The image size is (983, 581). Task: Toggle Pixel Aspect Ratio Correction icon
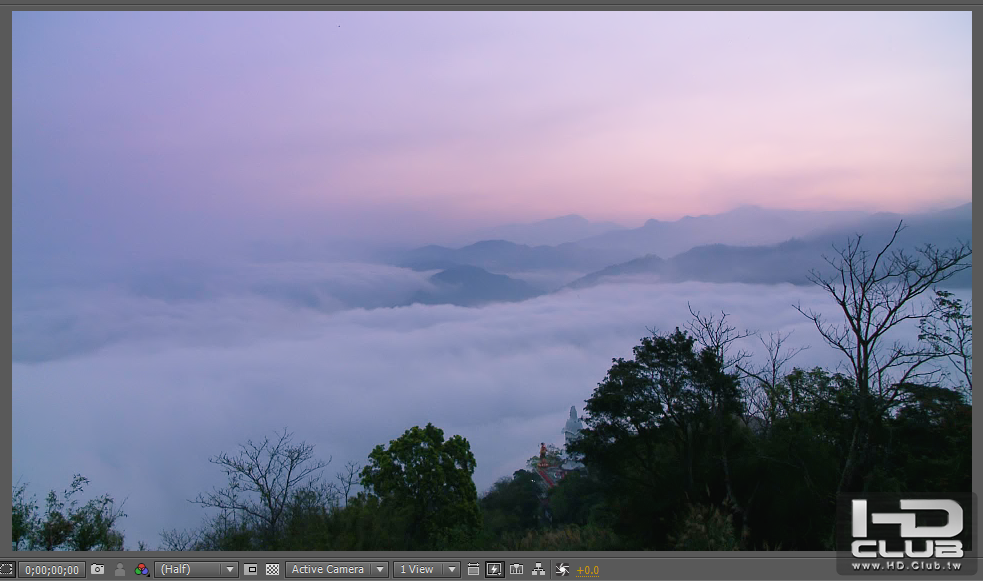pyautogui.click(x=473, y=569)
